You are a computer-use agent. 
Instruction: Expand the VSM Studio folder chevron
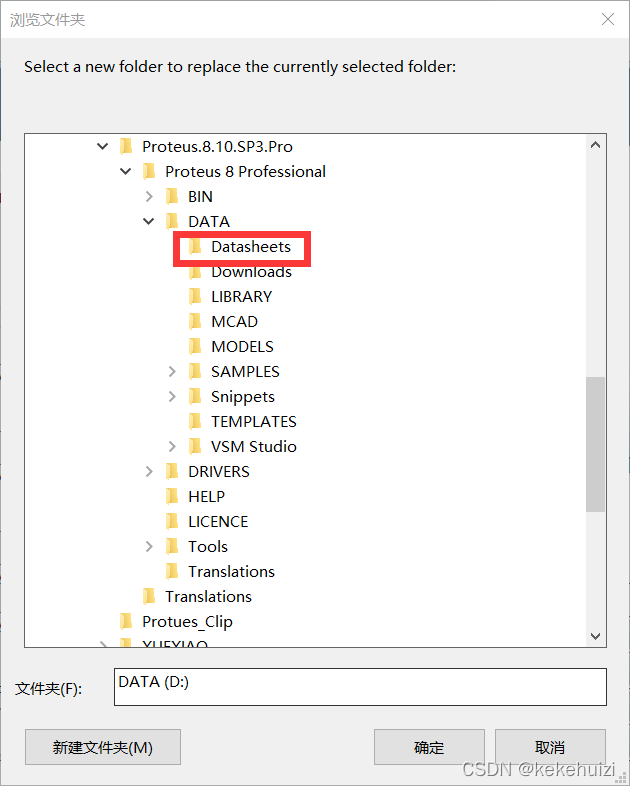tap(172, 447)
